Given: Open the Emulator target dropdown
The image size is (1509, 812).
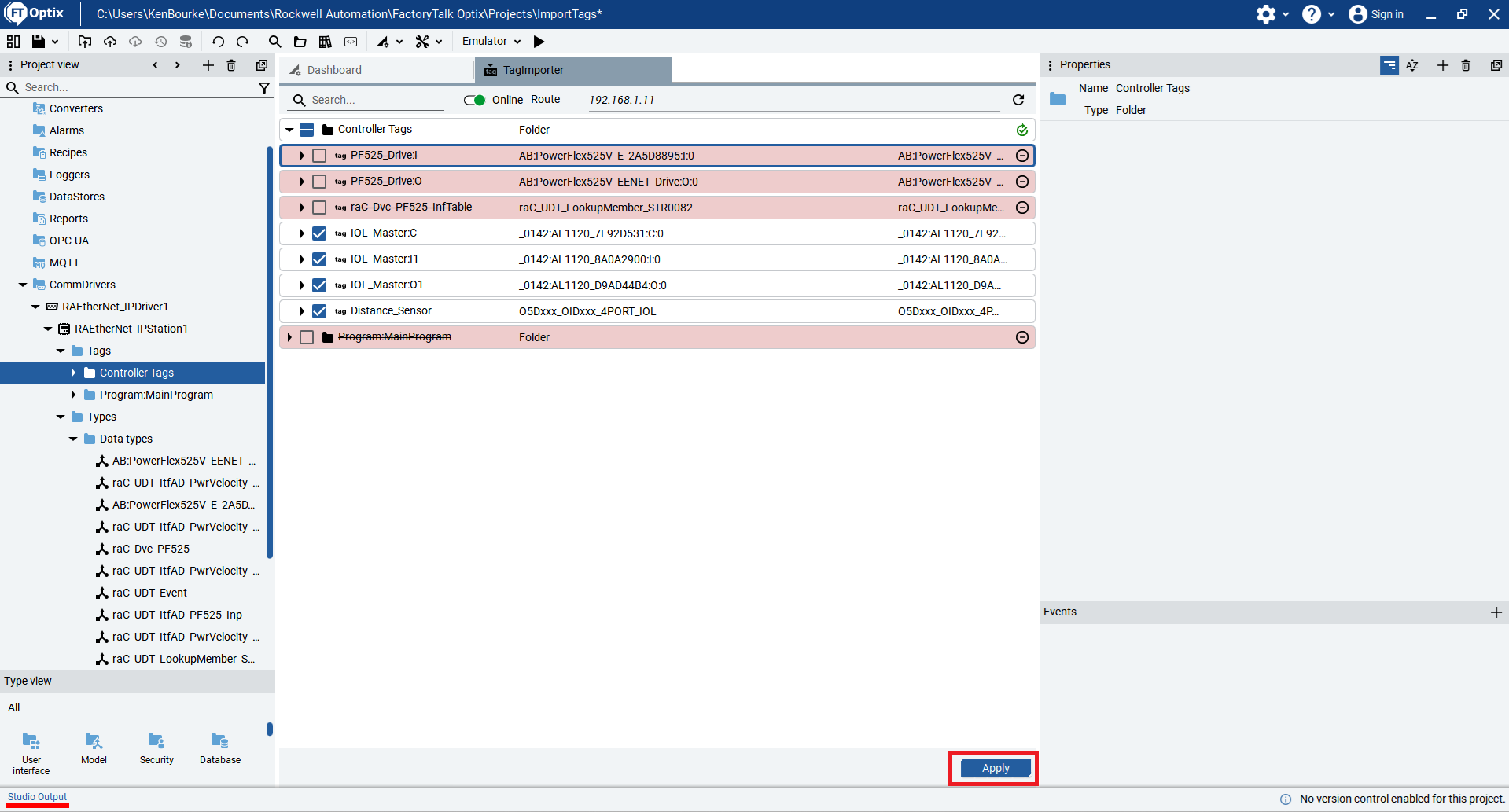Looking at the screenshot, I should point(491,42).
